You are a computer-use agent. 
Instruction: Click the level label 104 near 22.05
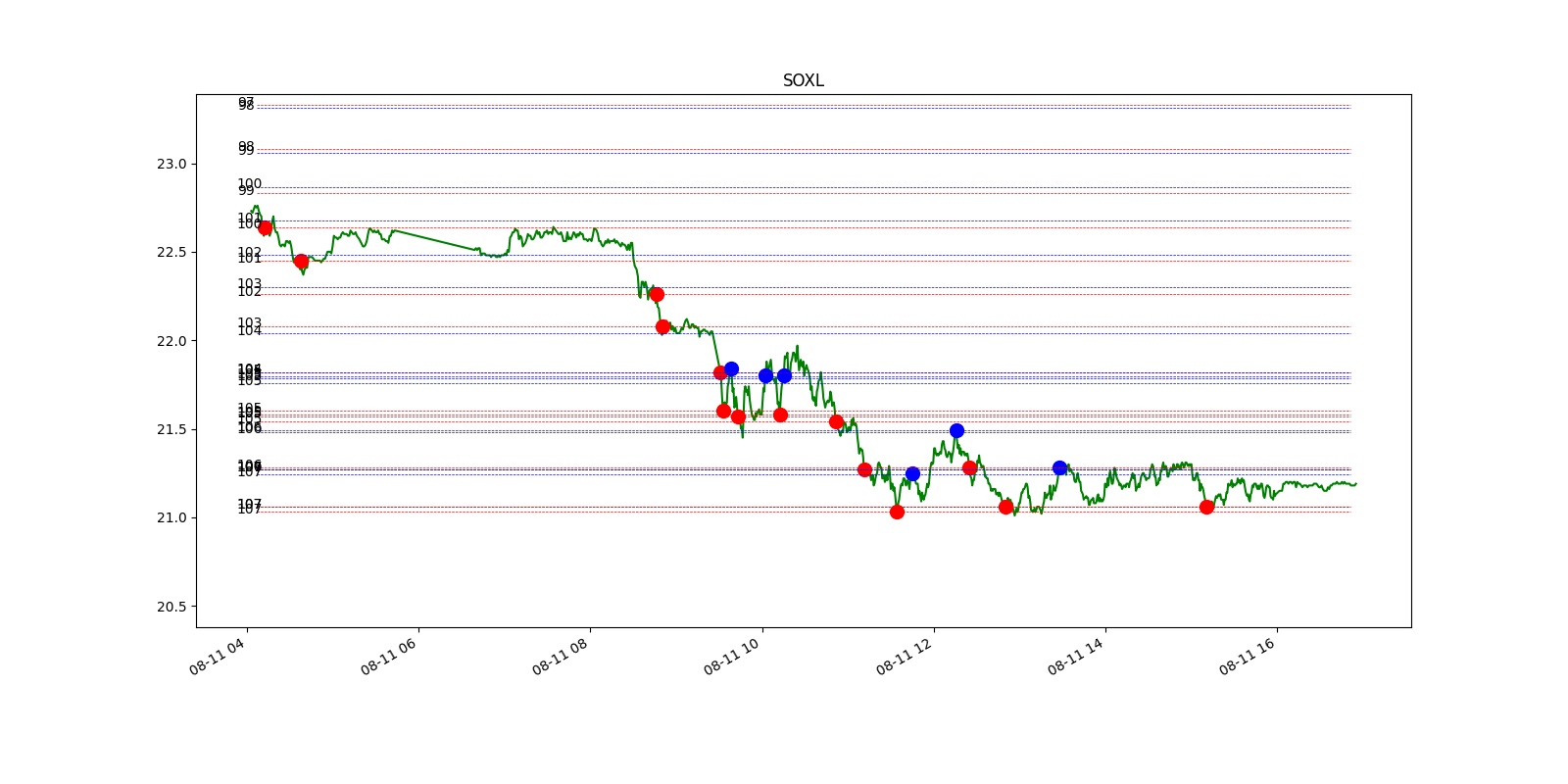coord(249,331)
